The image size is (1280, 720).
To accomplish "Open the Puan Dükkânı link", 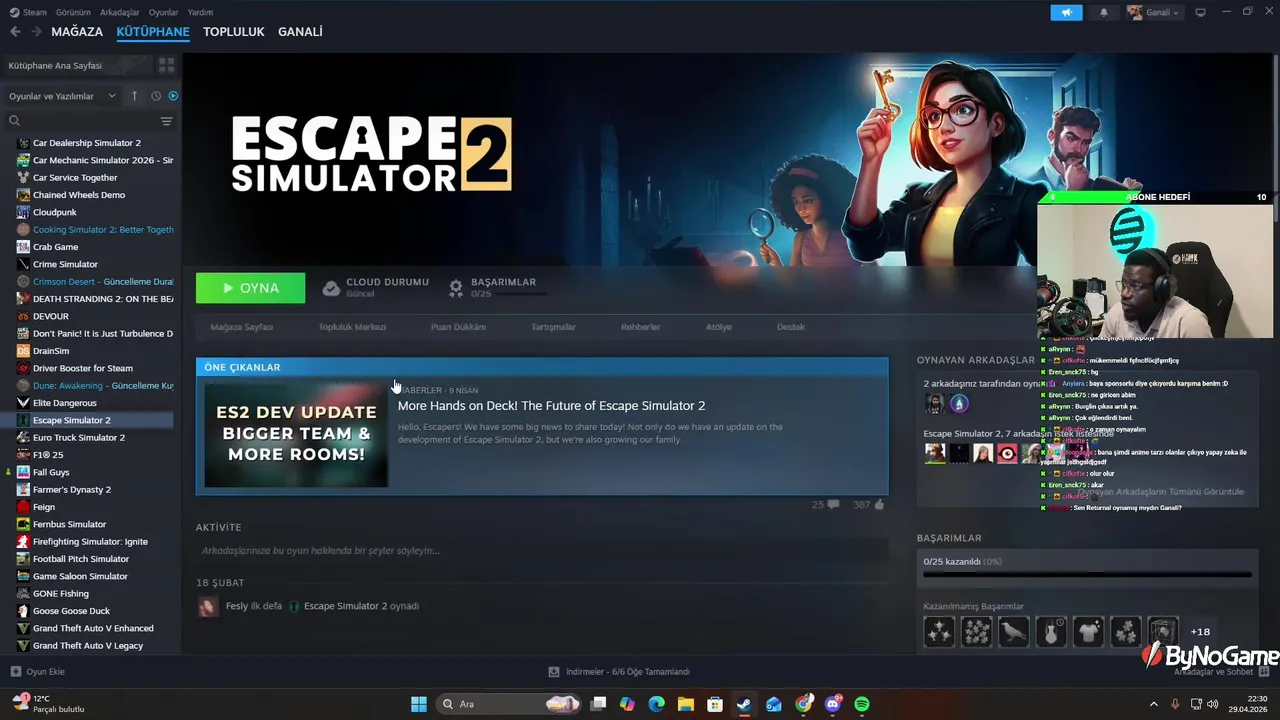I will coord(458,327).
